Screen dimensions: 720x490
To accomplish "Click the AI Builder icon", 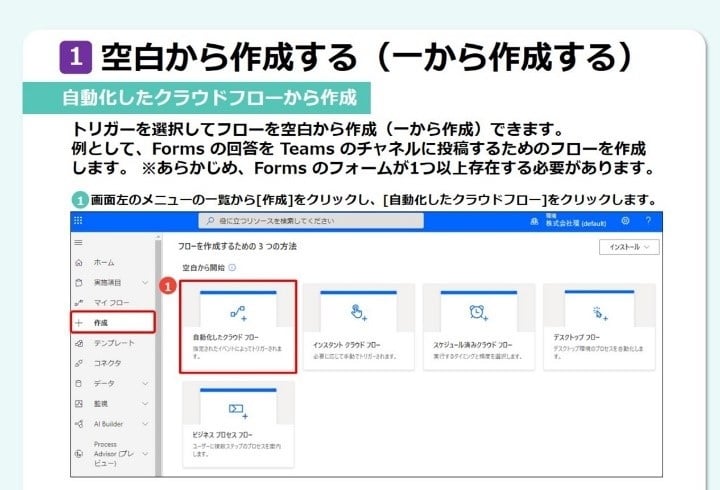I will point(79,424).
